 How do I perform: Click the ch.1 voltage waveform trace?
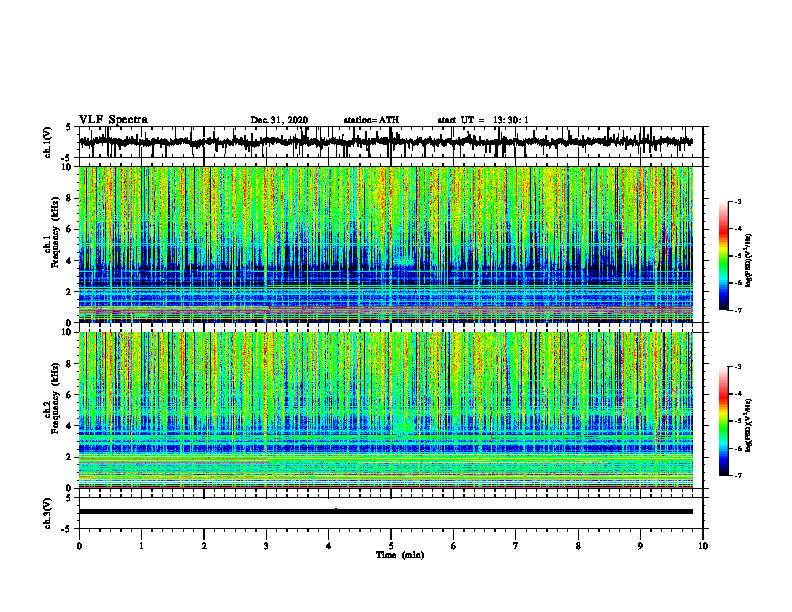pyautogui.click(x=385, y=142)
